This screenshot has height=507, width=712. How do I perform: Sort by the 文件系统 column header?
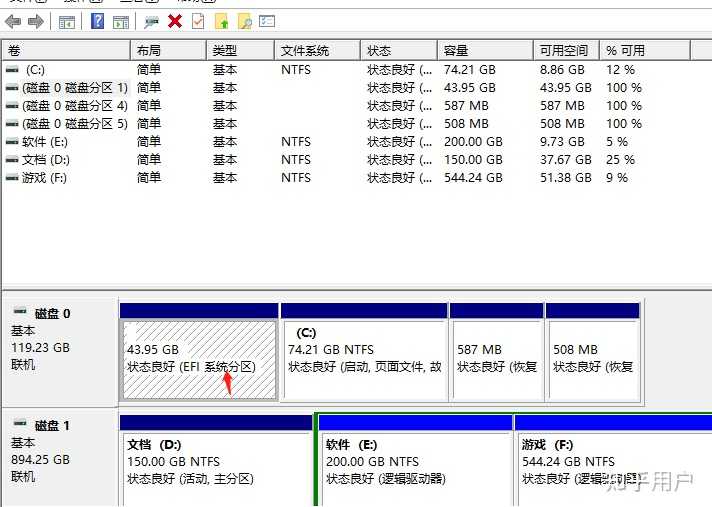click(317, 50)
